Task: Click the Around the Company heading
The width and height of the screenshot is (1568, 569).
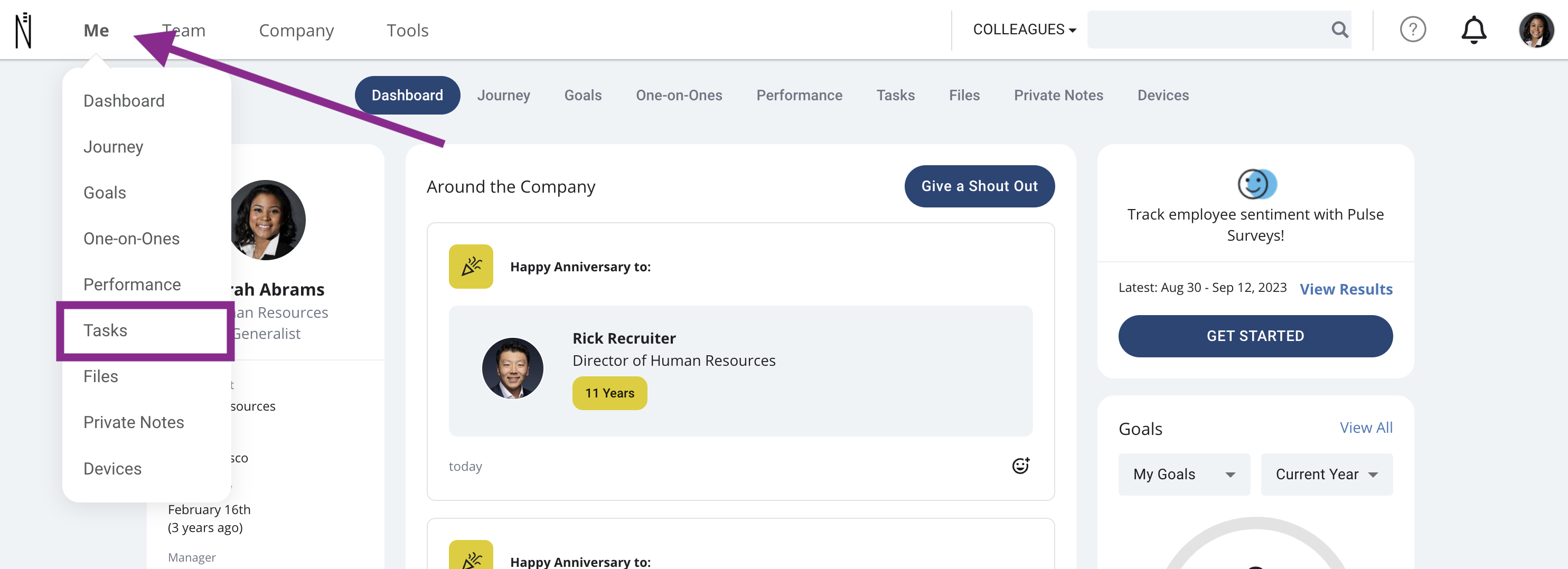Action: point(511,186)
